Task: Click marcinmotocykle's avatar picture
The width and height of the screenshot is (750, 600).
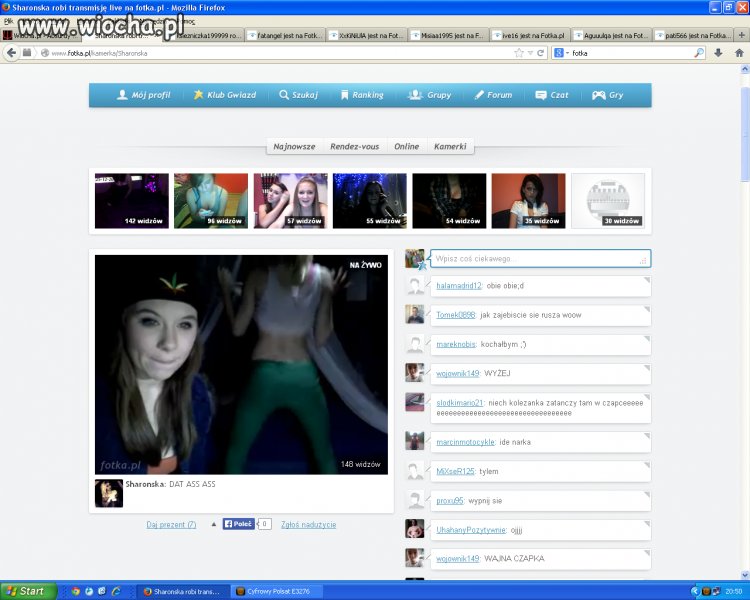Action: pyautogui.click(x=415, y=441)
